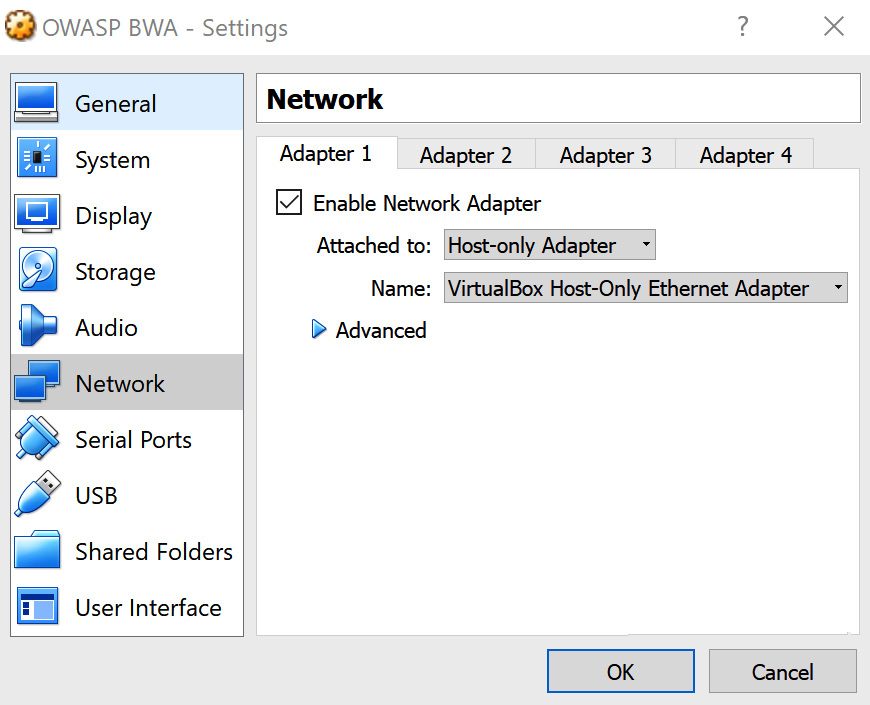Click the Enable Network Adapter label
Screen dimensions: 870x705
tap(427, 204)
